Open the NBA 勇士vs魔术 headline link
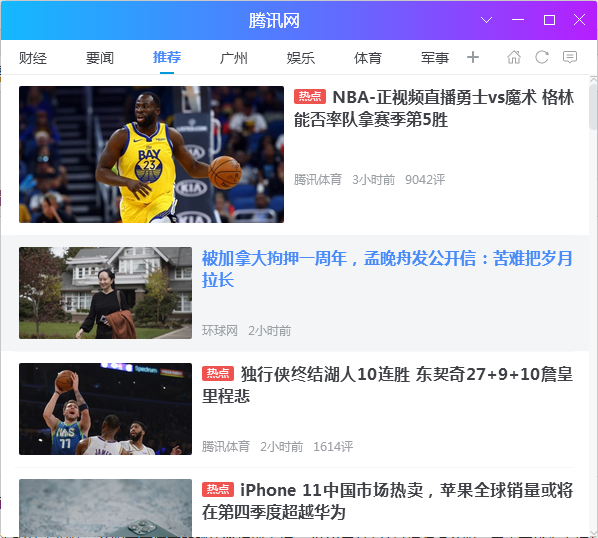Image resolution: width=598 pixels, height=538 pixels. coord(434,108)
